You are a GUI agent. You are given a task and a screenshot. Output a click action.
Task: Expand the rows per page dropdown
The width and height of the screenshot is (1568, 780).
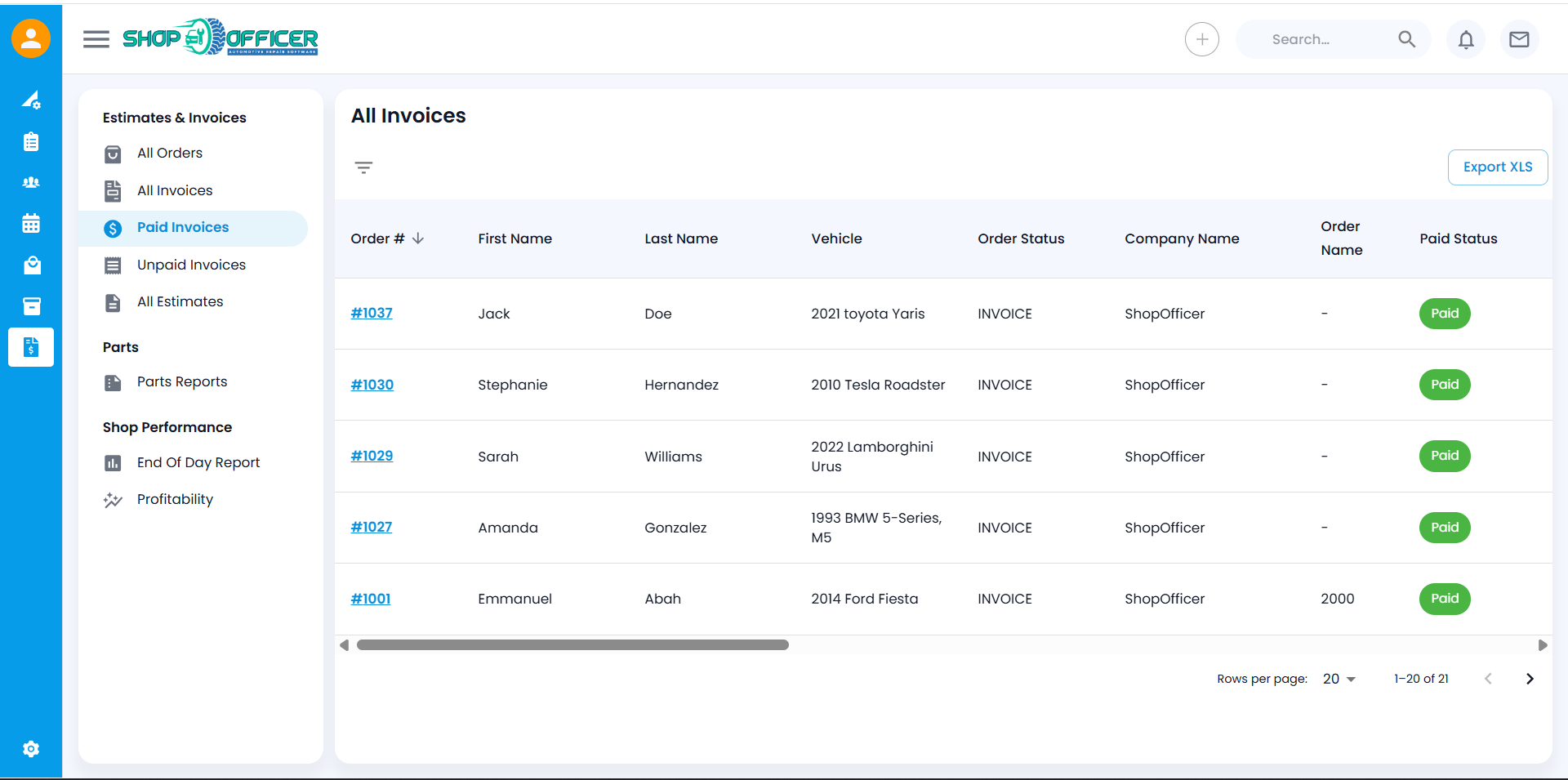pos(1339,679)
